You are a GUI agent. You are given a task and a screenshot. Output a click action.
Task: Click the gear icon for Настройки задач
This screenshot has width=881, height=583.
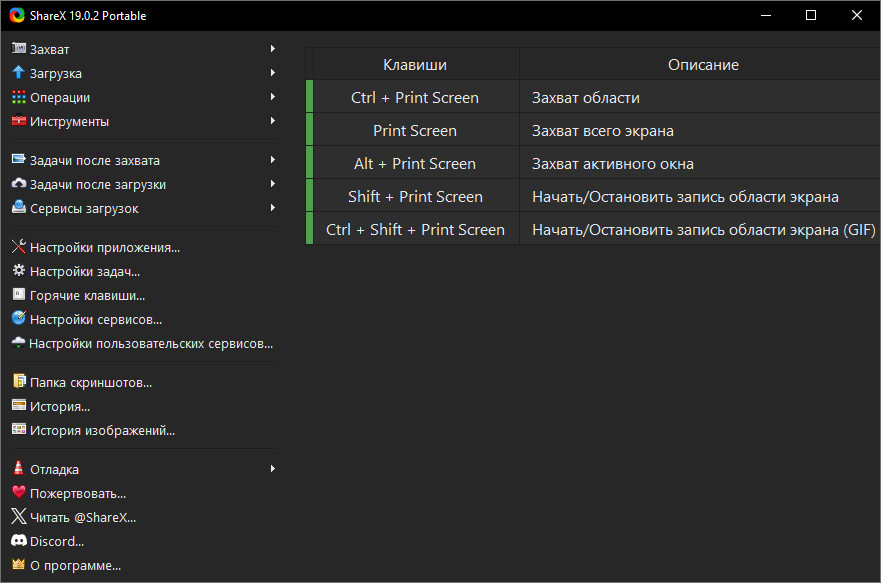click(18, 271)
